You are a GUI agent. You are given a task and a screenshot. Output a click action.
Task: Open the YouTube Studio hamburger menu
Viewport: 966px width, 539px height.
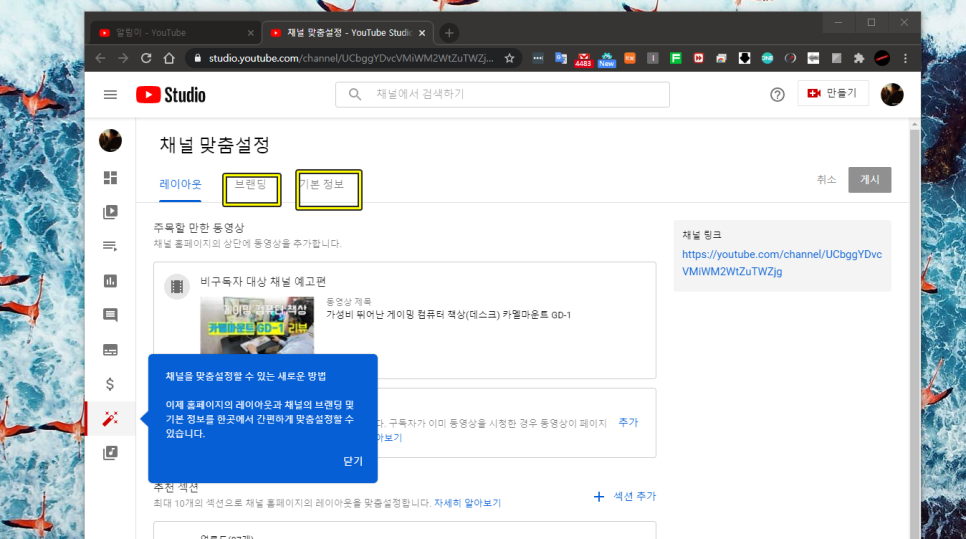[110, 94]
